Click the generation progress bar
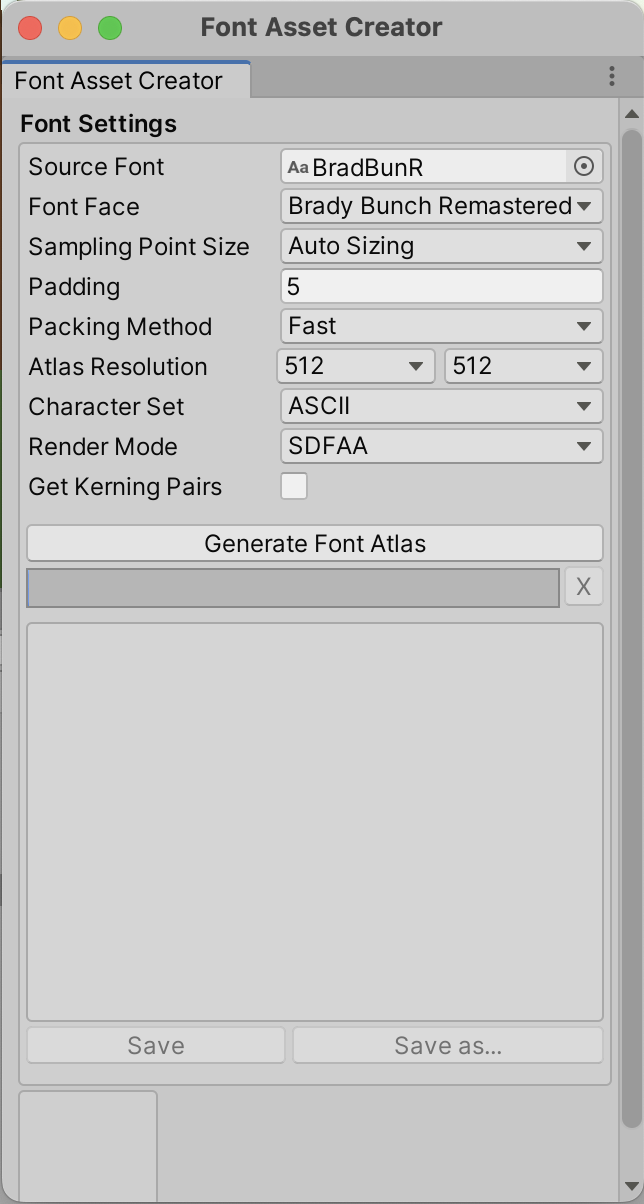Viewport: 644px width, 1204px height. 293,587
